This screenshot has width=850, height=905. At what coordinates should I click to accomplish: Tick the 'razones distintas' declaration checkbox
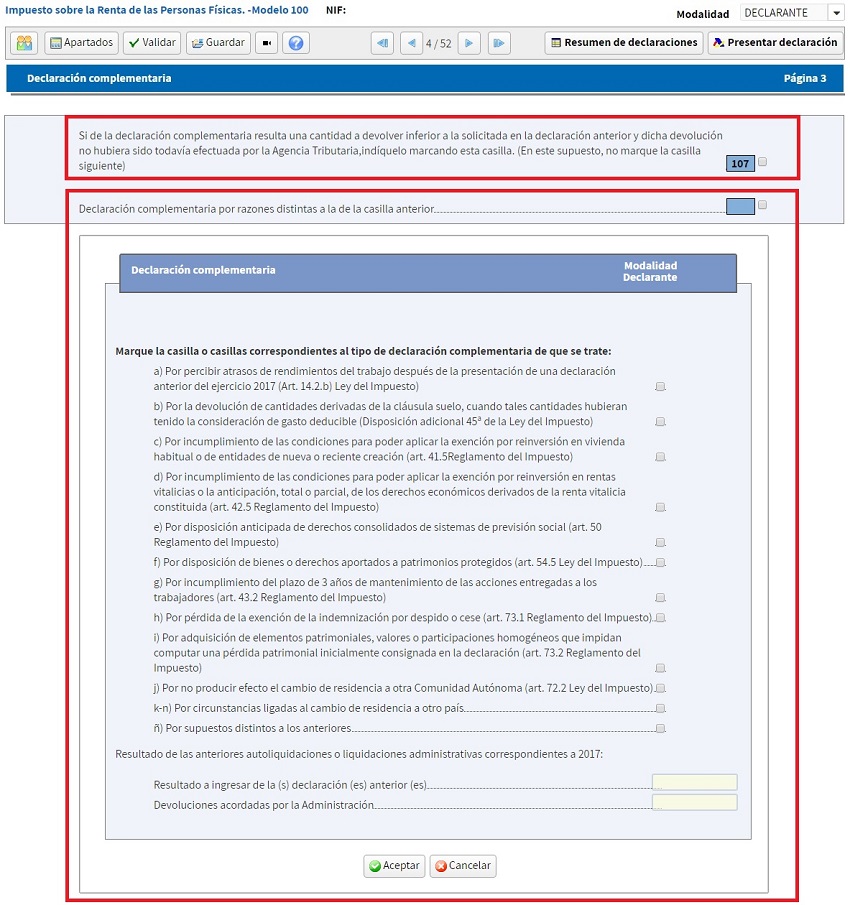(762, 205)
